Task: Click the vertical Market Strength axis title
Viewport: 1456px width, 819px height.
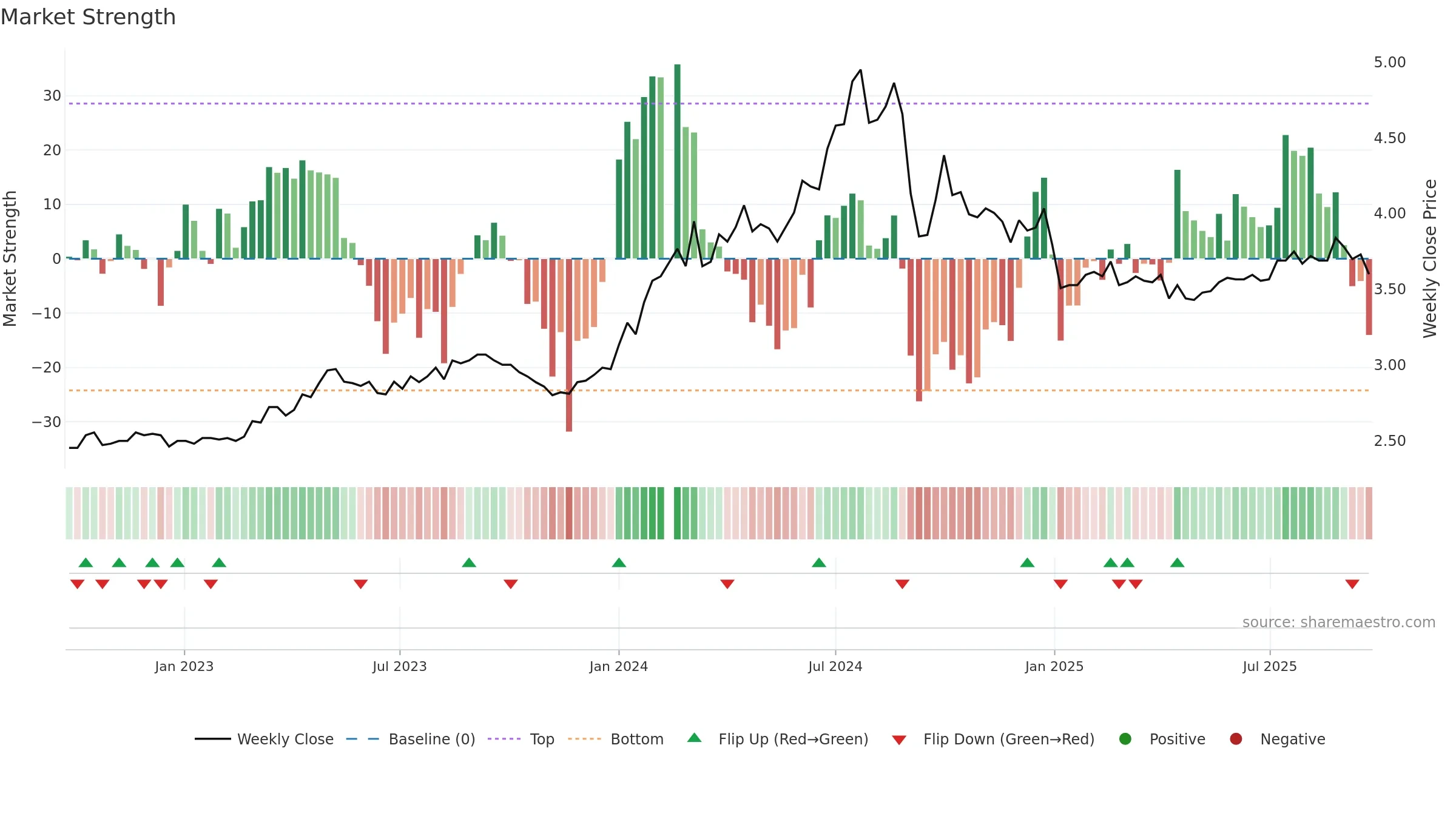Action: [x=10, y=258]
